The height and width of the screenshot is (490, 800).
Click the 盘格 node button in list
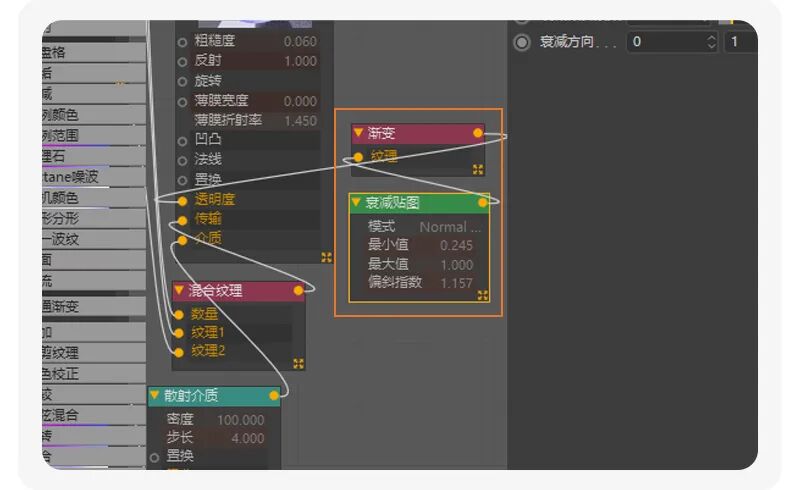click(94, 53)
